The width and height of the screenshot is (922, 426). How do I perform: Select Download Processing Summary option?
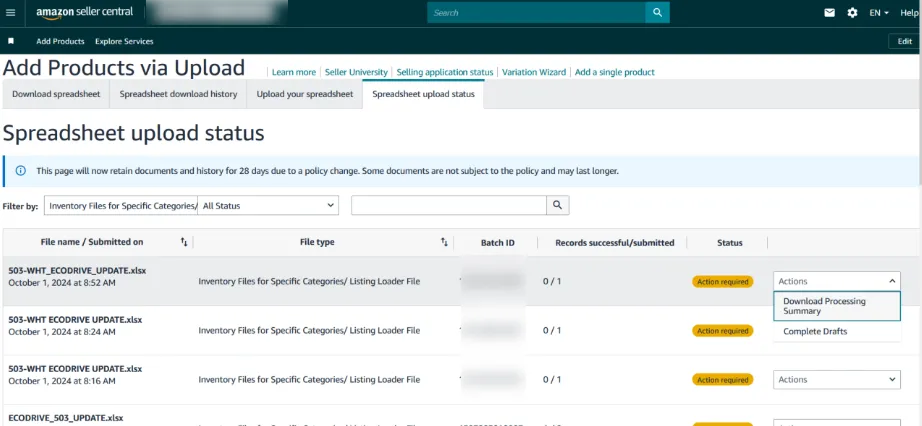836,306
